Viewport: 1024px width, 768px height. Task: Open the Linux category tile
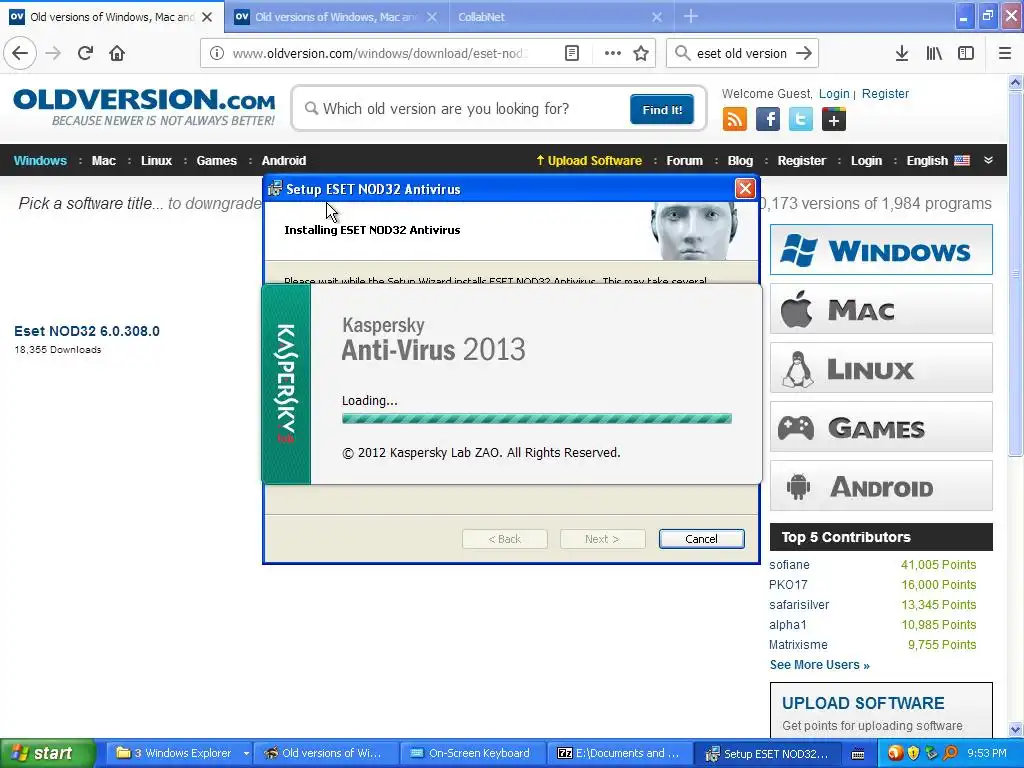(x=881, y=368)
